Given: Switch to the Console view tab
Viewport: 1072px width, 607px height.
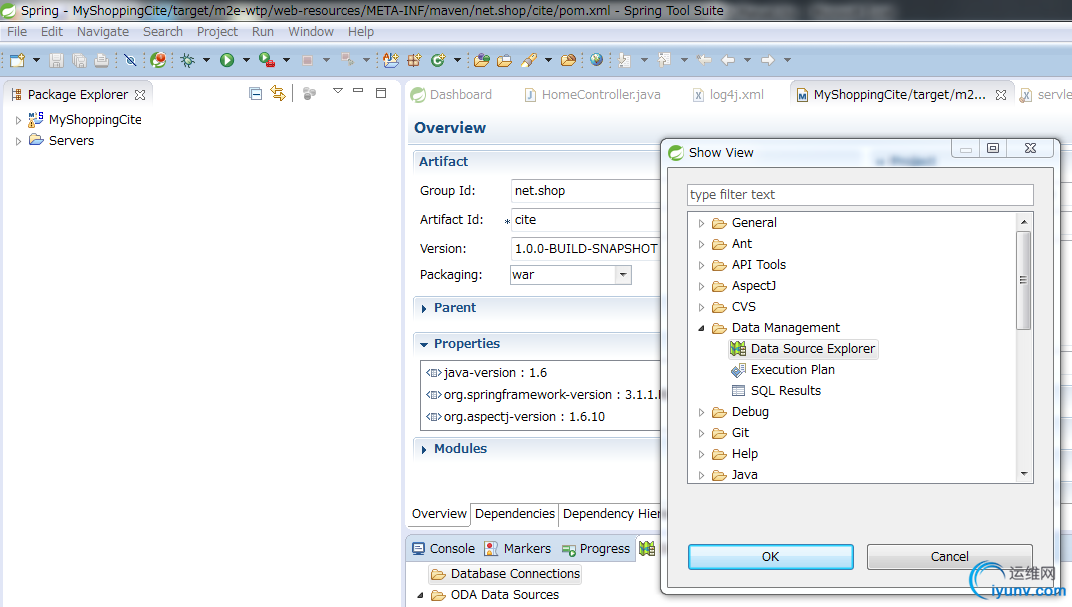Looking at the screenshot, I should (x=444, y=548).
